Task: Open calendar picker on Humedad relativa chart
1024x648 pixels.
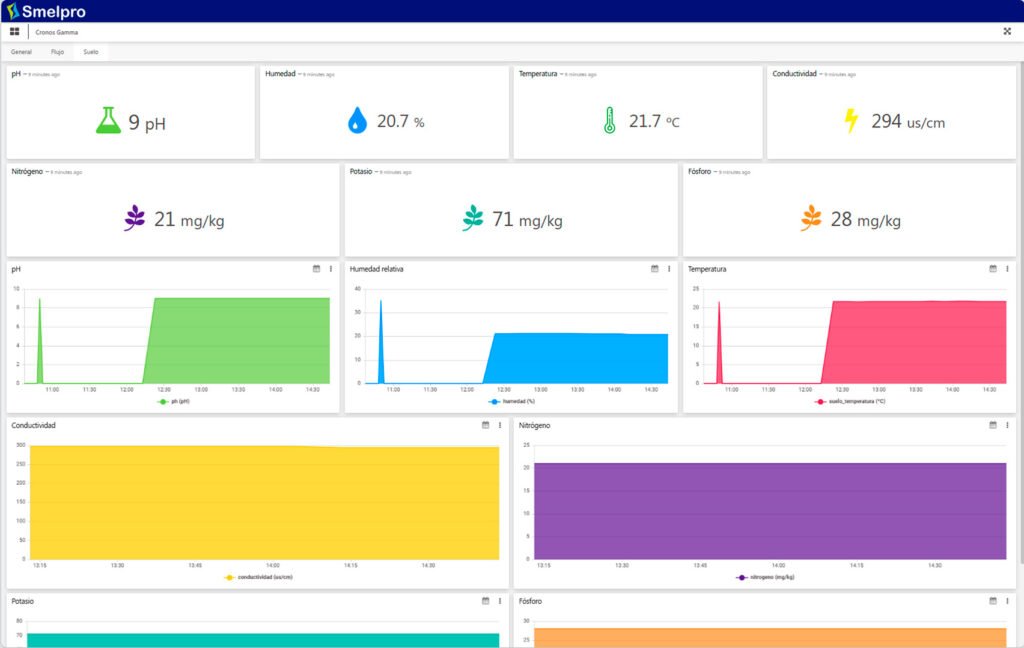Action: tap(655, 269)
